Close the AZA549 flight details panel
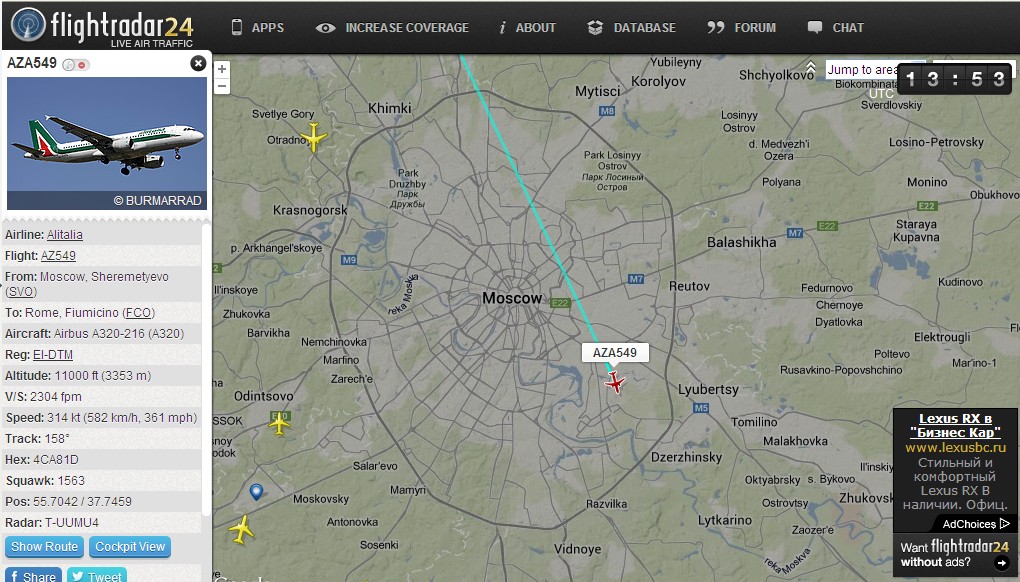The image size is (1020, 582). [198, 63]
